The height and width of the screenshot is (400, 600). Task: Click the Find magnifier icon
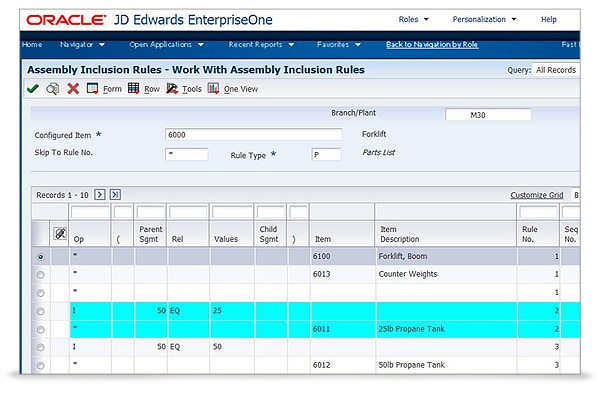tap(52, 89)
